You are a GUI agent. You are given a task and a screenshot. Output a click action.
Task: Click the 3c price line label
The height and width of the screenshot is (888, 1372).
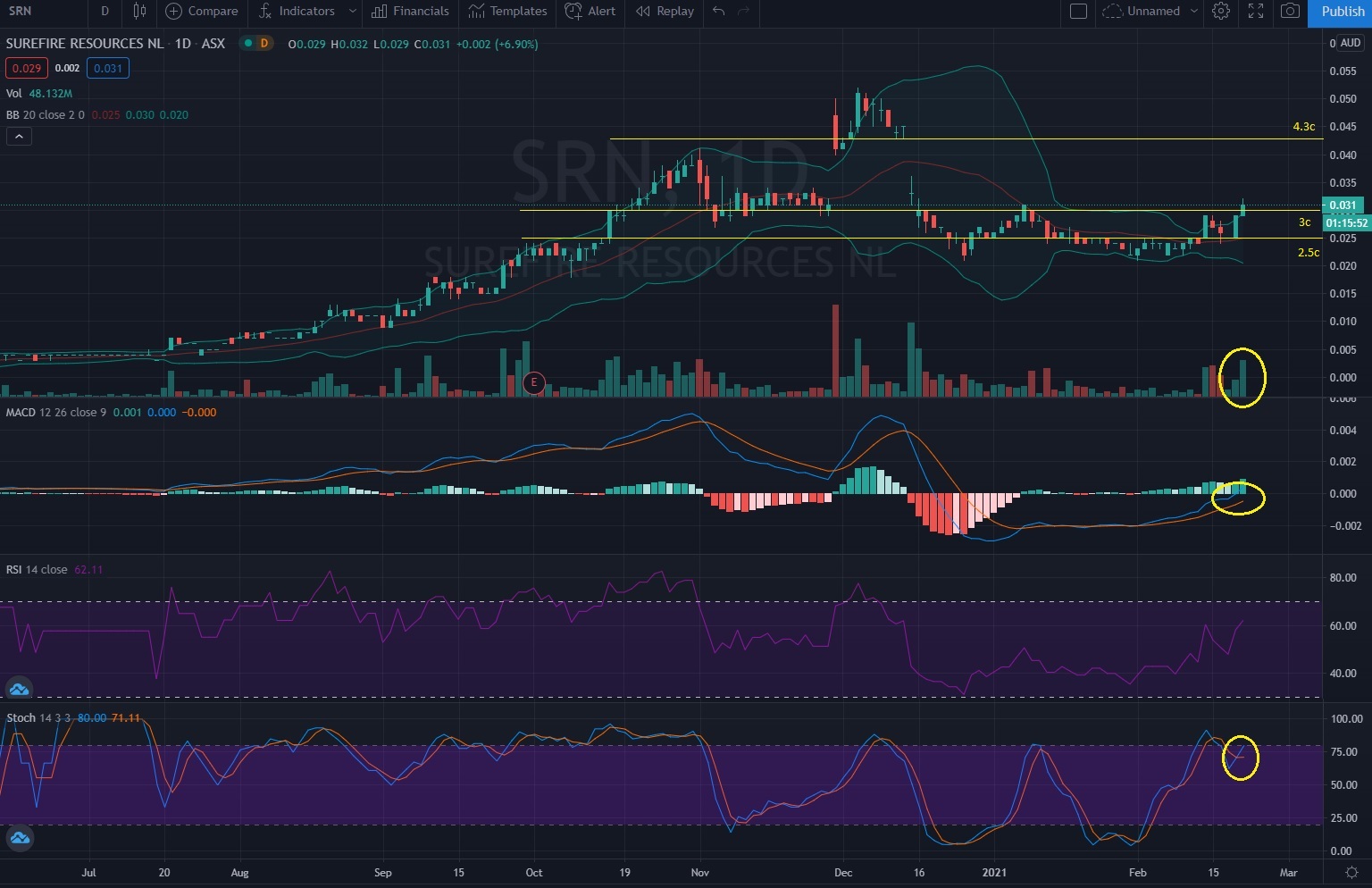(x=1305, y=222)
